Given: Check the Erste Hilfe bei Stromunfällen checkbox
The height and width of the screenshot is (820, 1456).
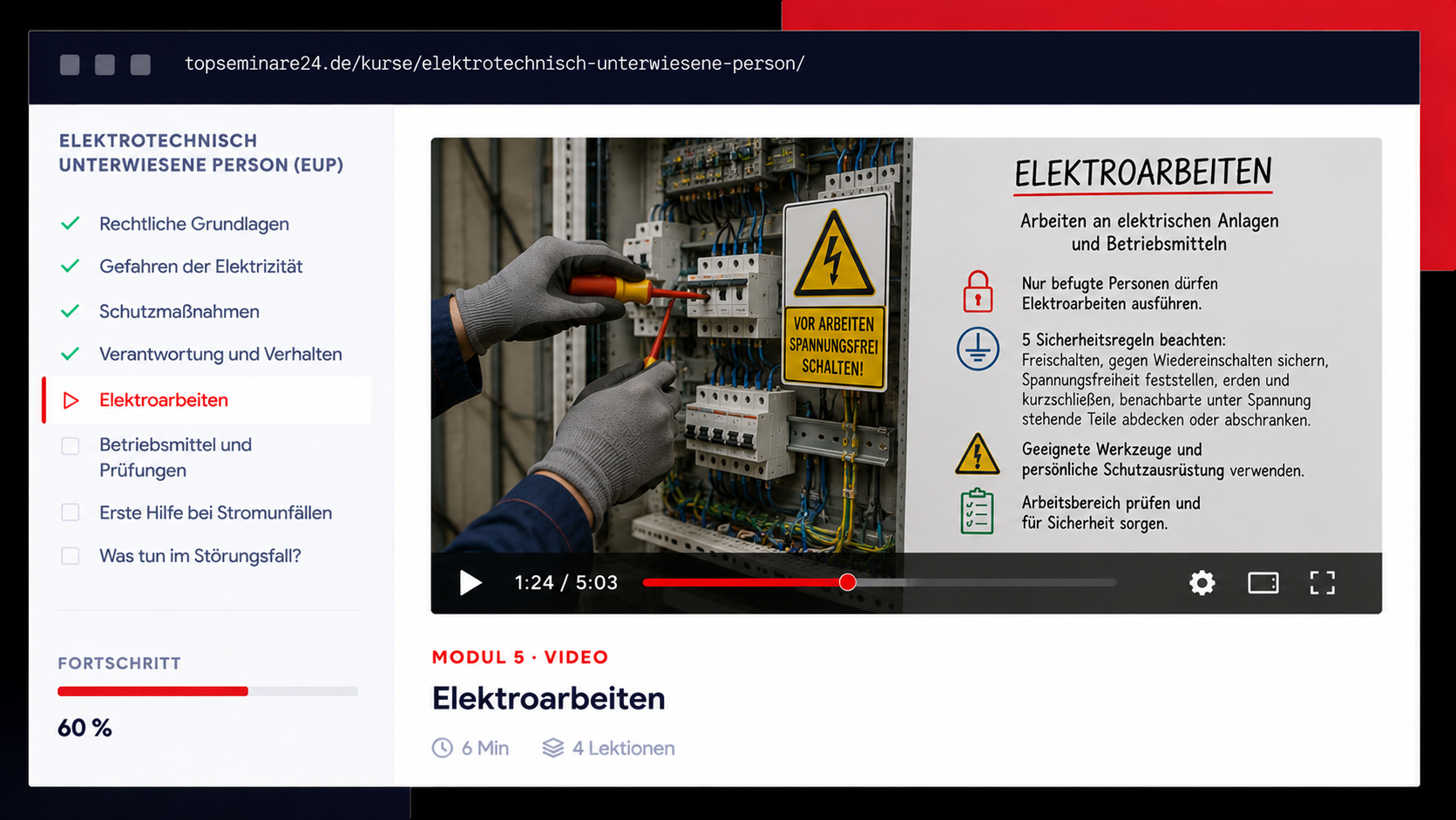Looking at the screenshot, I should pyautogui.click(x=71, y=512).
